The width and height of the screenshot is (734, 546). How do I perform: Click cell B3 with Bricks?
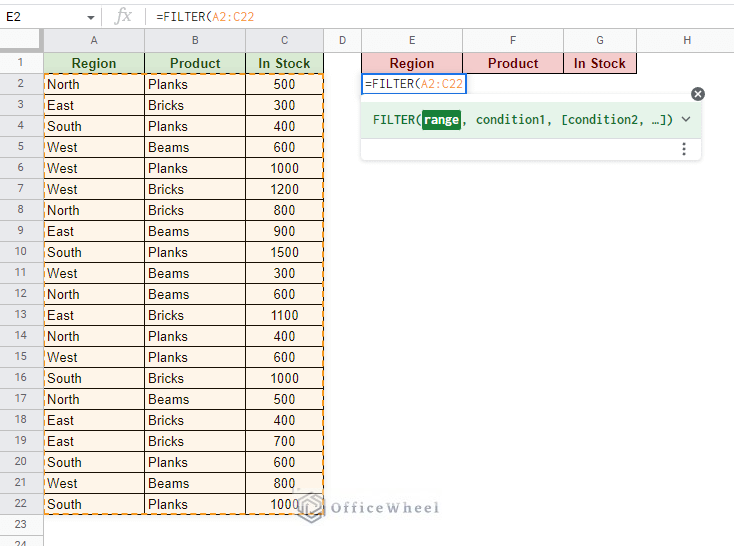195,105
